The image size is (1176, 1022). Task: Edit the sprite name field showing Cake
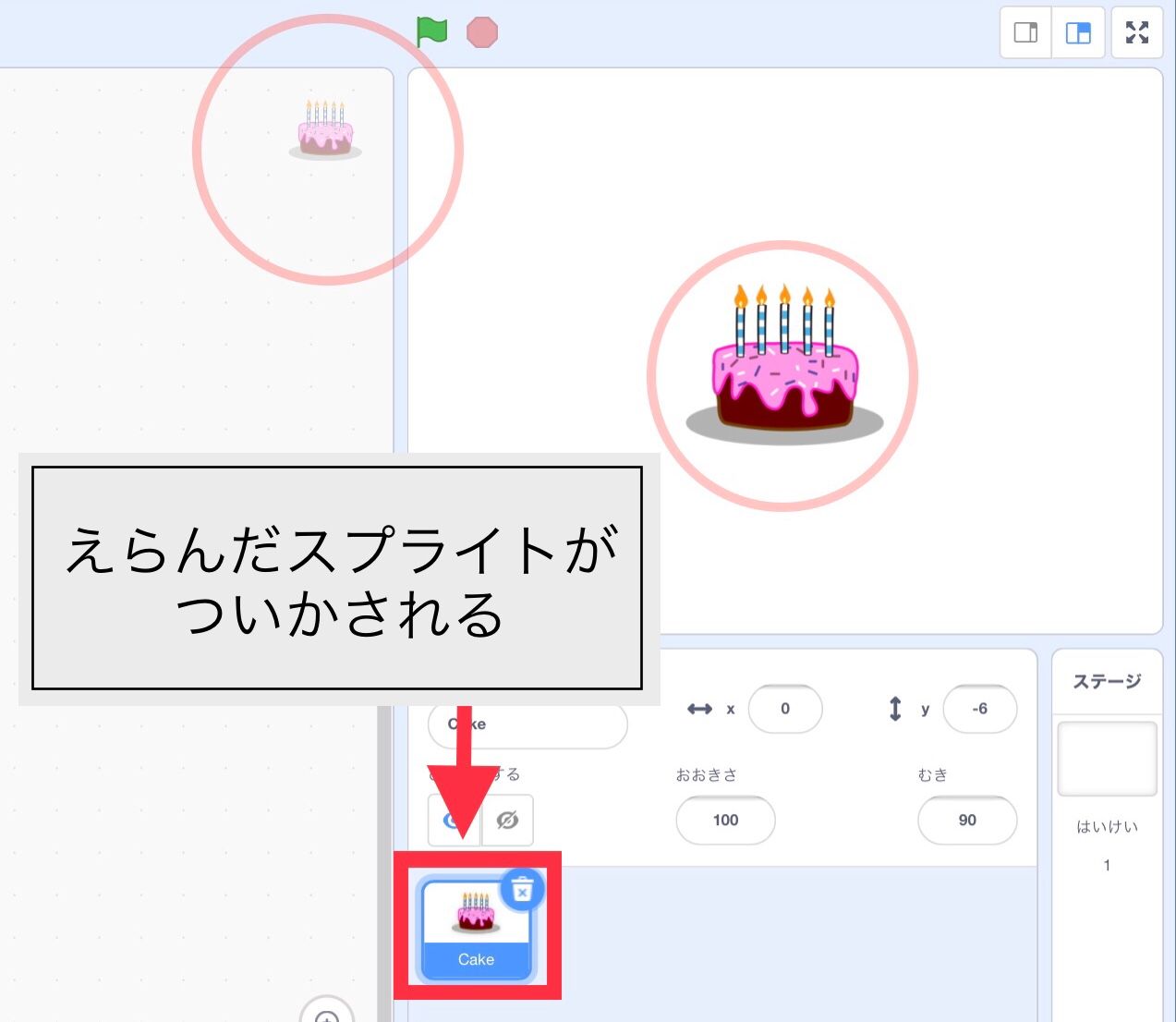click(x=527, y=724)
